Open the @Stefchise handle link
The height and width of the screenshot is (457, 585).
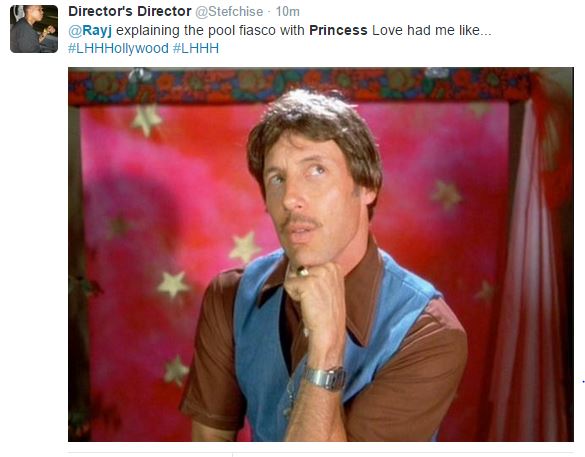pos(229,12)
